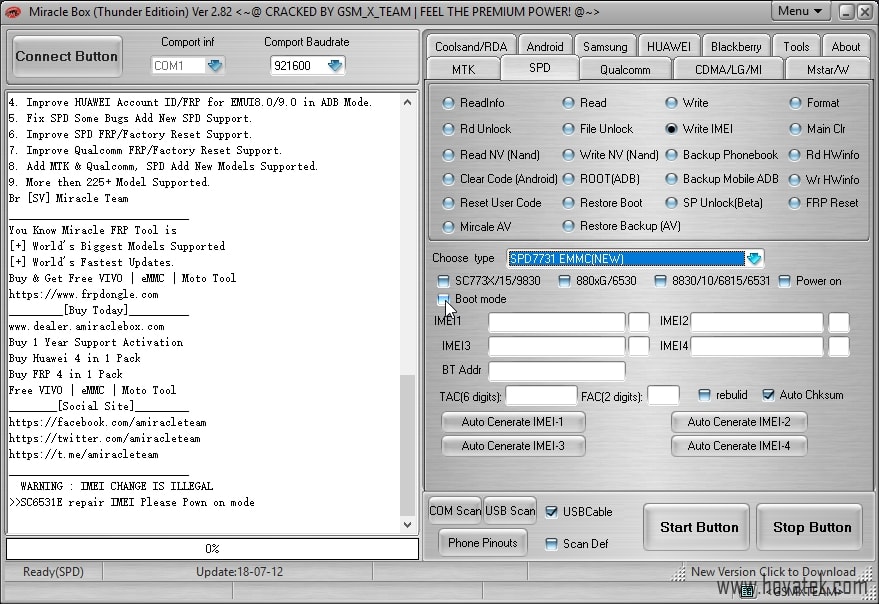The height and width of the screenshot is (604, 879).
Task: Select Clear Code (Android) radio option
Action: point(448,179)
